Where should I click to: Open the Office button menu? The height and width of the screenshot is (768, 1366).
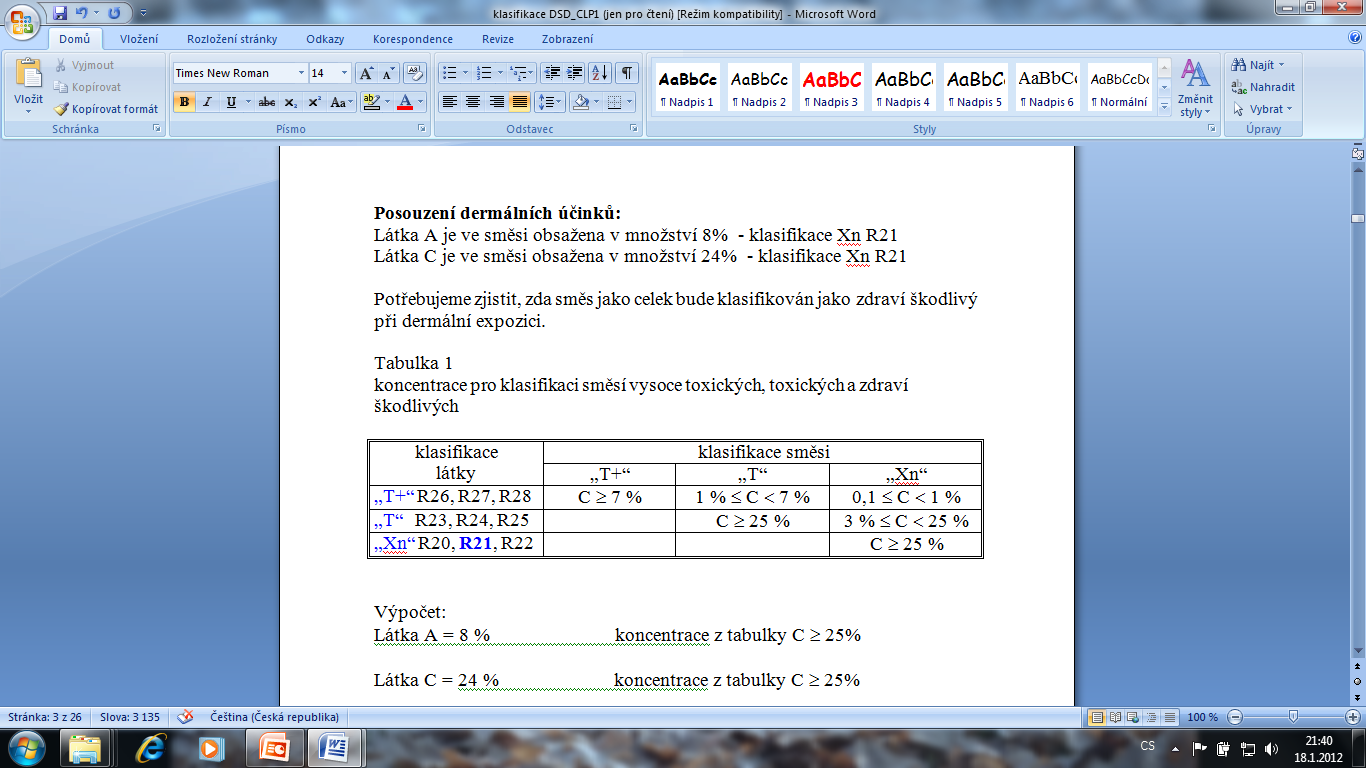tap(22, 21)
